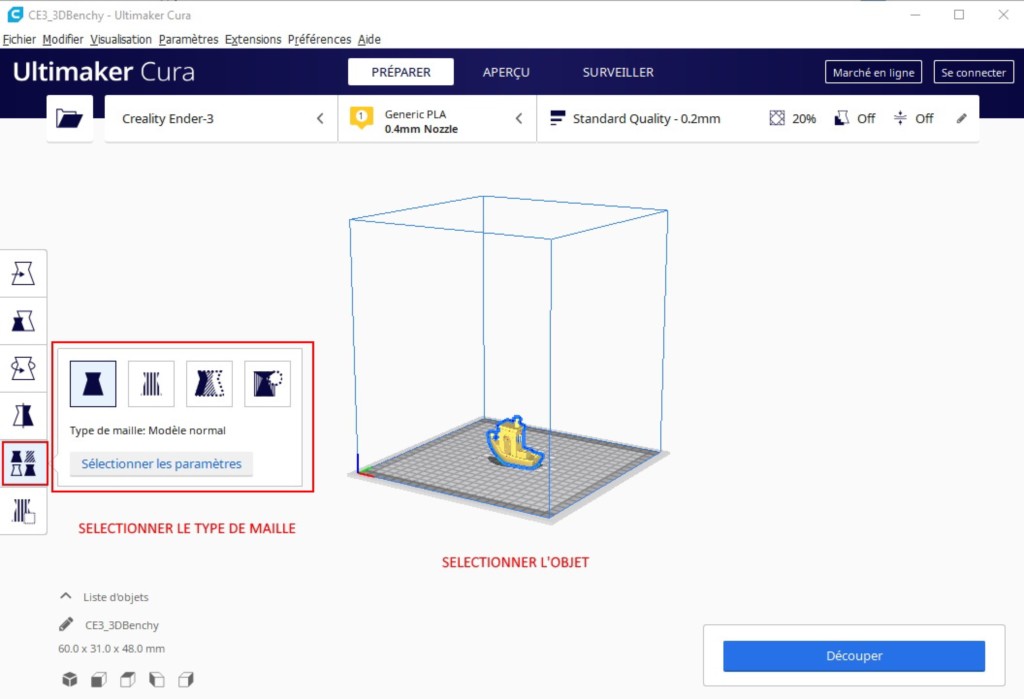Open the Extensions menu
The width and height of the screenshot is (1024, 699).
[253, 39]
